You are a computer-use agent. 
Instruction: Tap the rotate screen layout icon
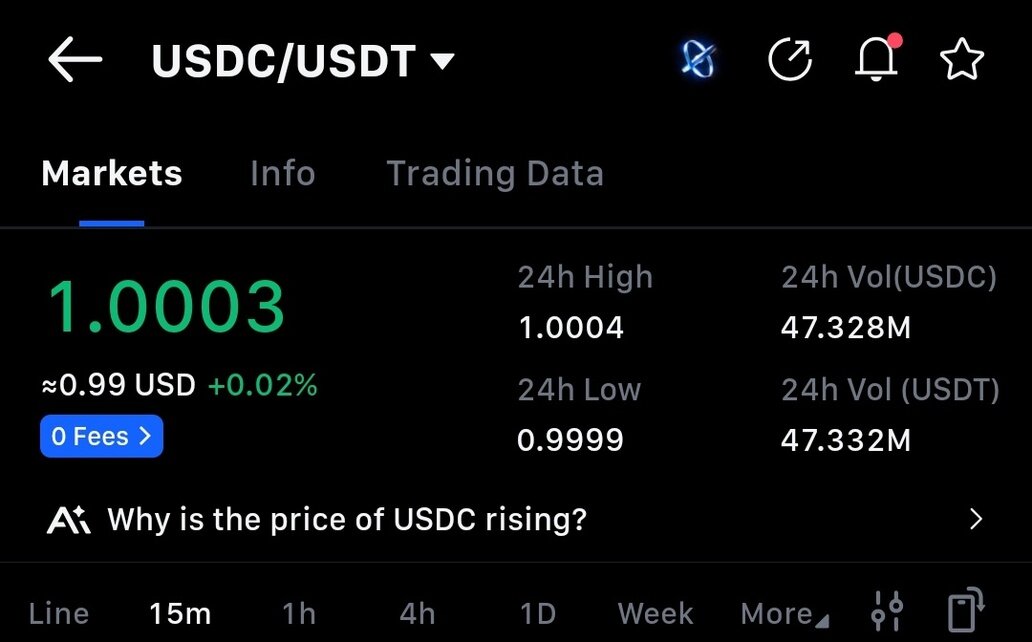click(965, 609)
